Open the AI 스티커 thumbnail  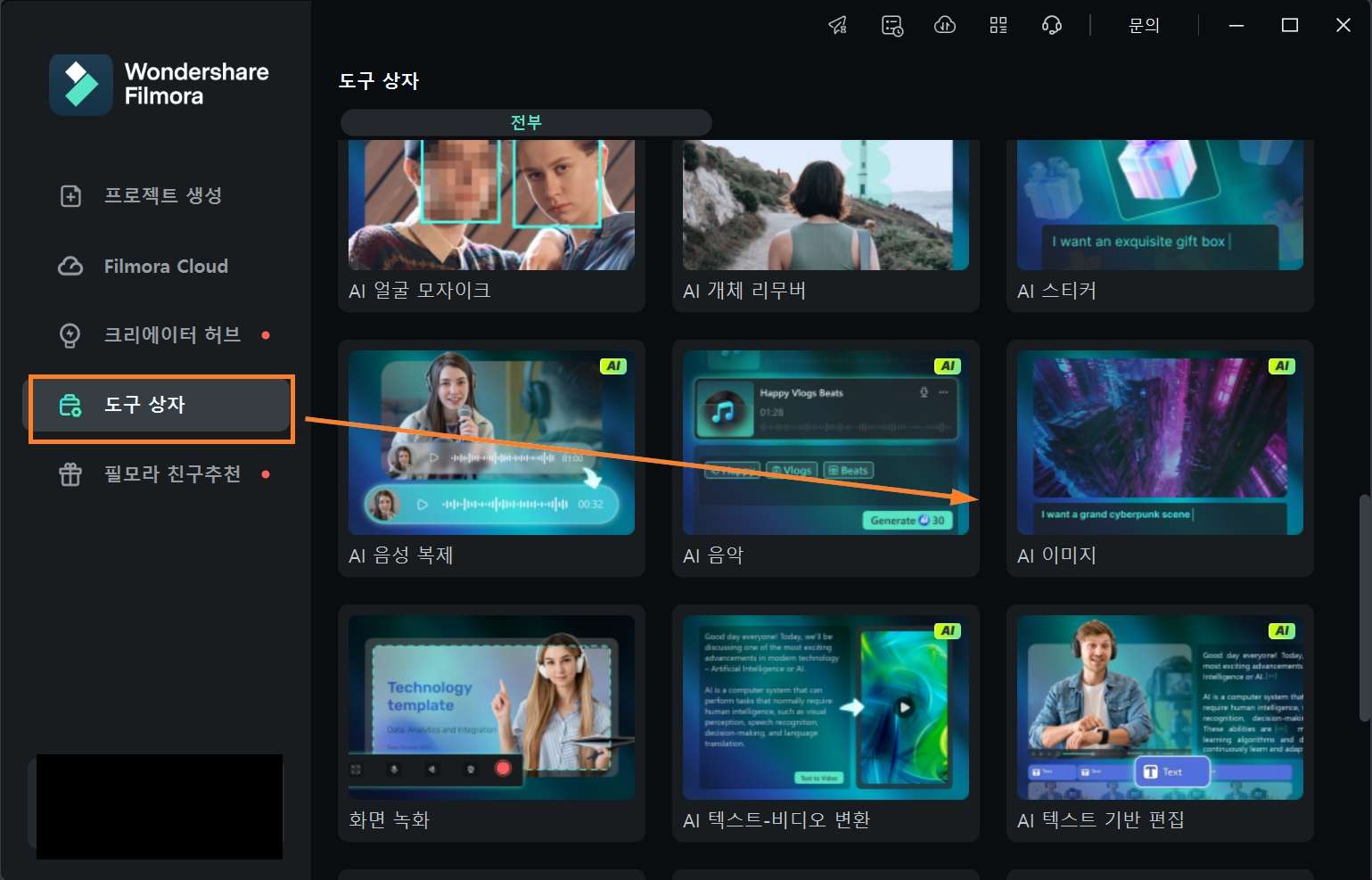click(1160, 205)
